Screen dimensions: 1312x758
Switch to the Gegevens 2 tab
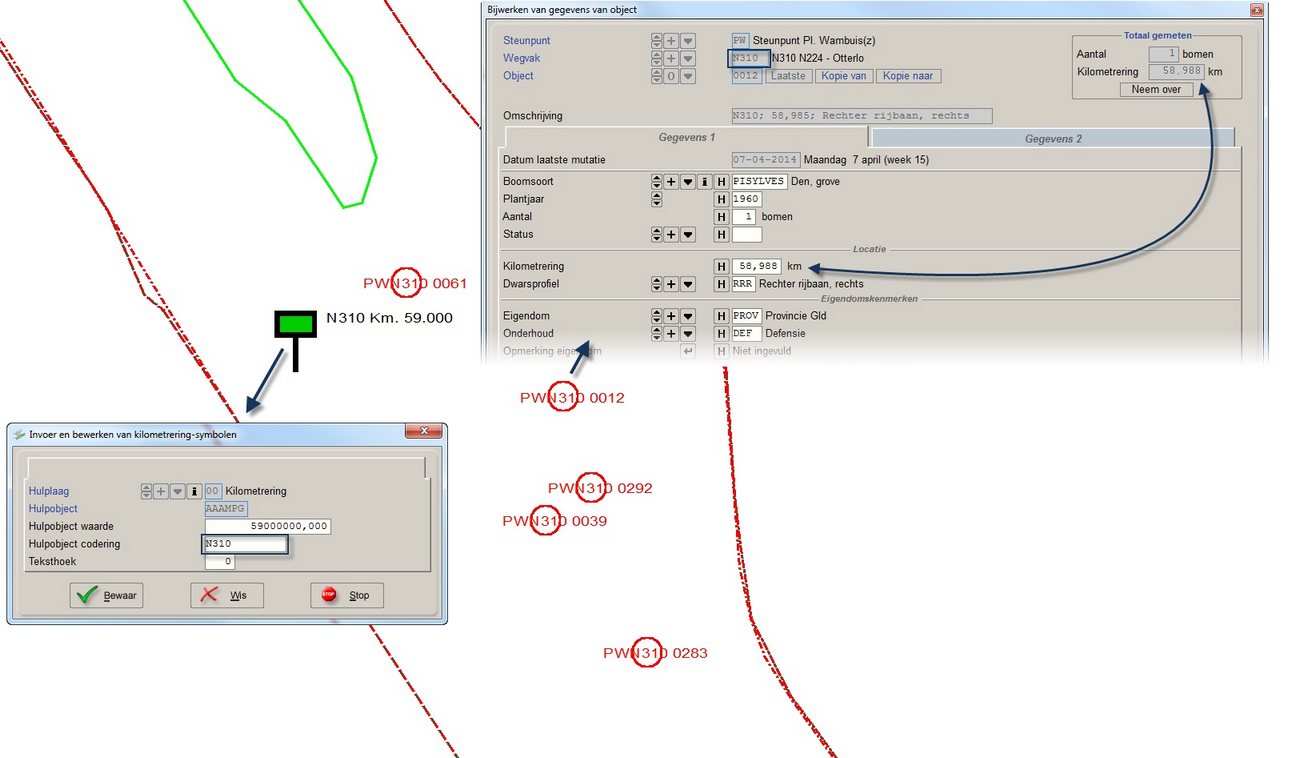point(1053,139)
